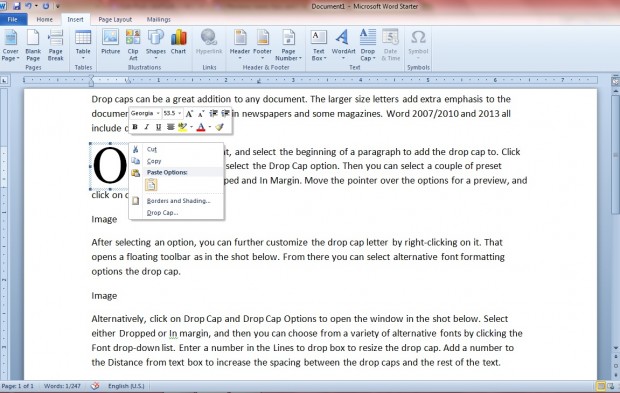Insert a Text Box
This screenshot has height=393, width=620.
point(319,45)
